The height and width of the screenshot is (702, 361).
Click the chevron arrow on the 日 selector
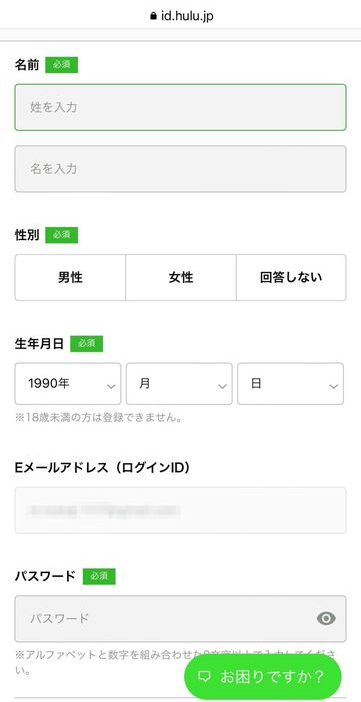click(333, 386)
